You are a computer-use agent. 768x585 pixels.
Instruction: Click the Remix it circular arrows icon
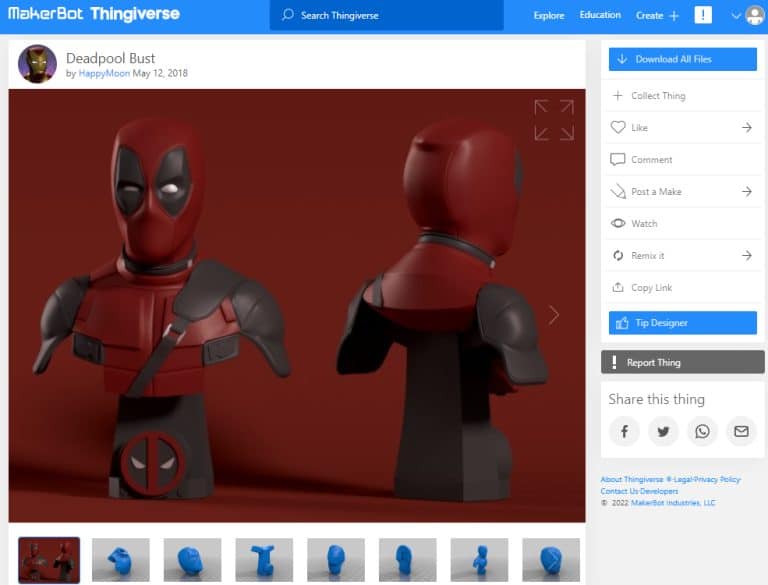[618, 255]
